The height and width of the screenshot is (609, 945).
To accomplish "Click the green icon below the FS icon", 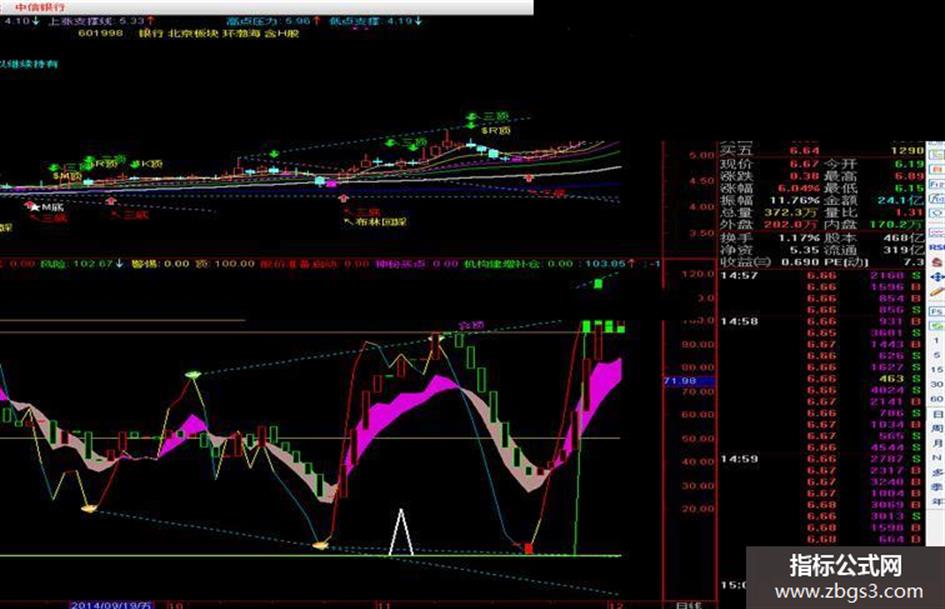I will pyautogui.click(x=937, y=326).
